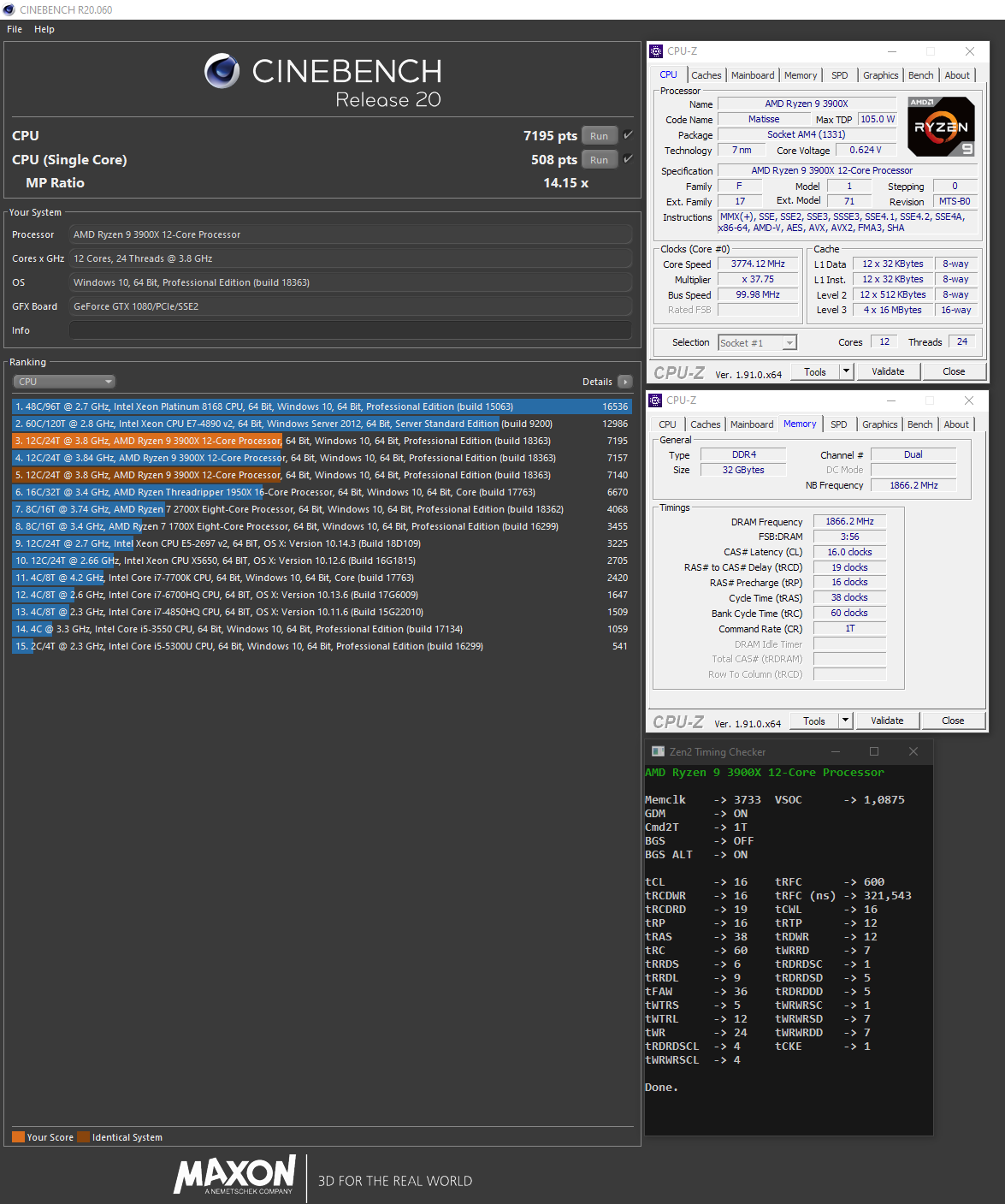
Task: Click the Memclk 3733 line in Timing Checker
Action: 702,800
